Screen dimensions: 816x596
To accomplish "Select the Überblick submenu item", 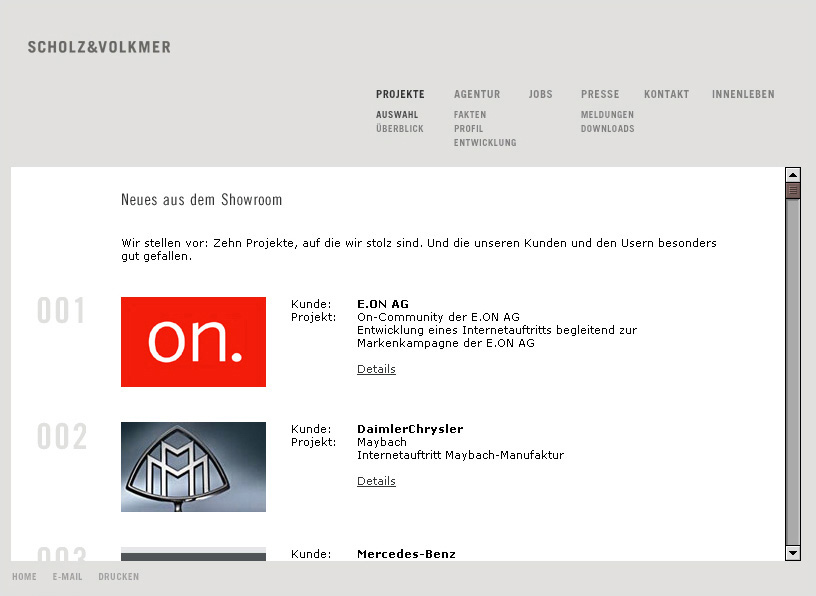I will [x=400, y=129].
